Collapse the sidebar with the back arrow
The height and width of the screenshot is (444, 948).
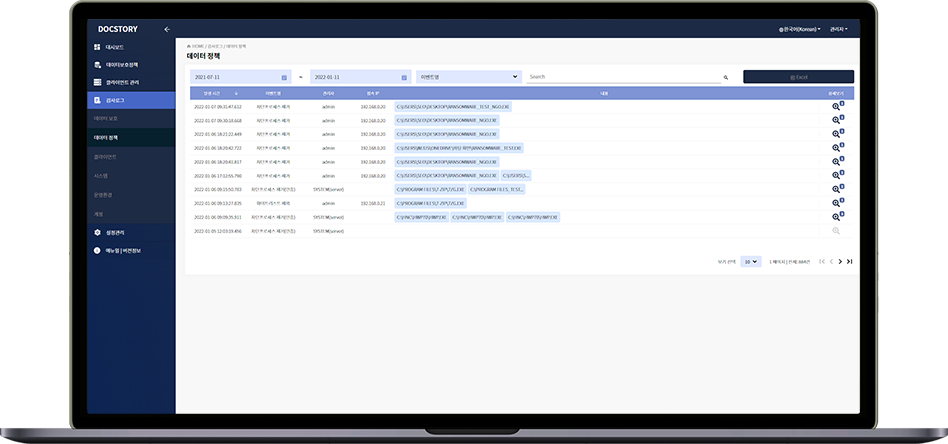[167, 29]
